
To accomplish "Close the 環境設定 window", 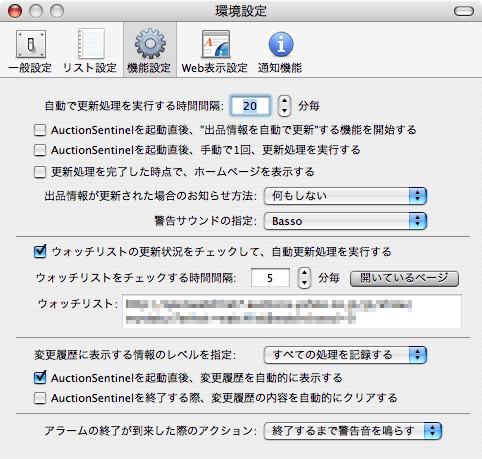I will coord(15,11).
